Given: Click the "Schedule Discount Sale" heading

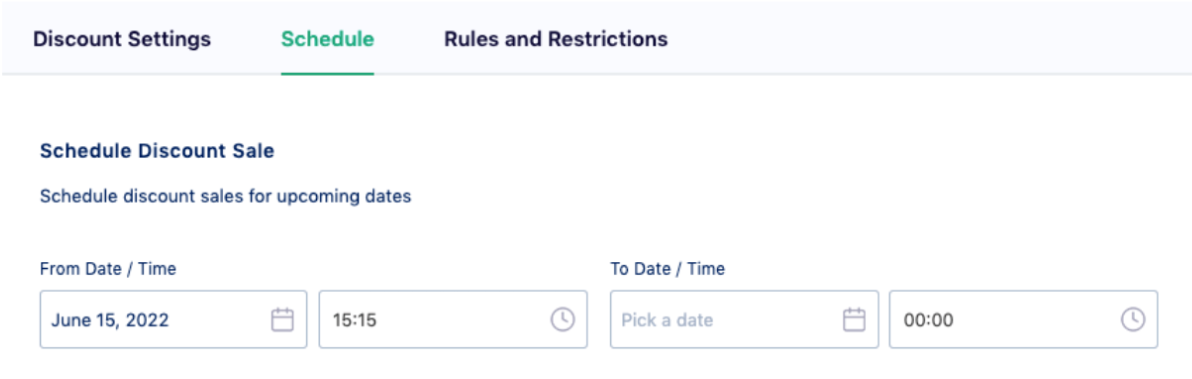Looking at the screenshot, I should click(x=157, y=151).
